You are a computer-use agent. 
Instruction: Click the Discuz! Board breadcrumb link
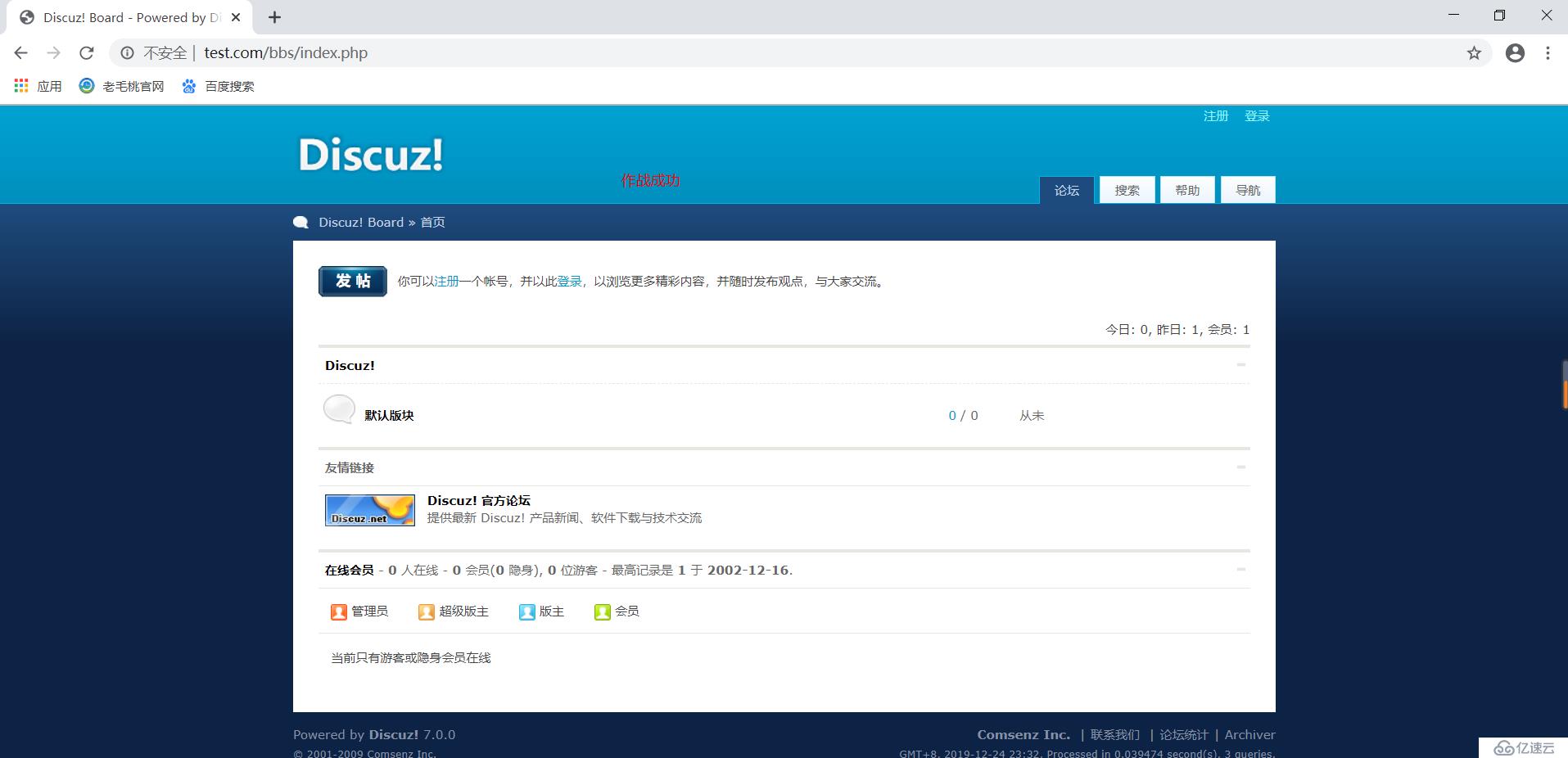click(361, 223)
